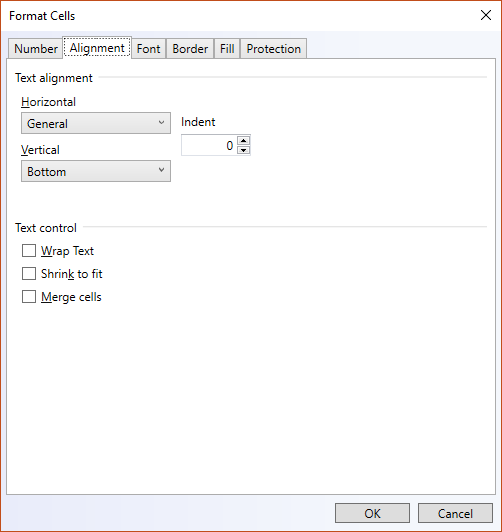Decrease indent with the down arrow

(x=243, y=150)
